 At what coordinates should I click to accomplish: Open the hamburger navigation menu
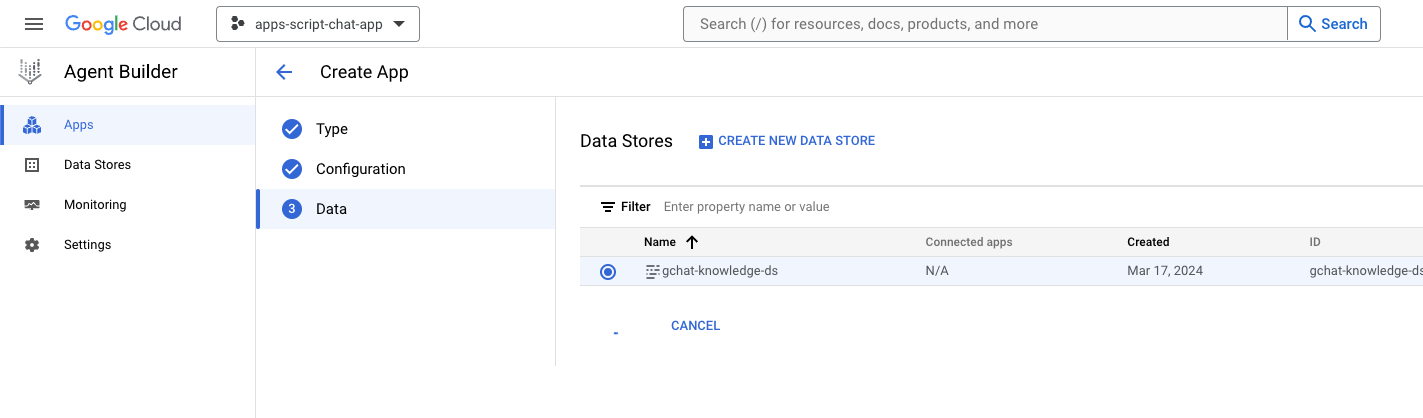(34, 24)
